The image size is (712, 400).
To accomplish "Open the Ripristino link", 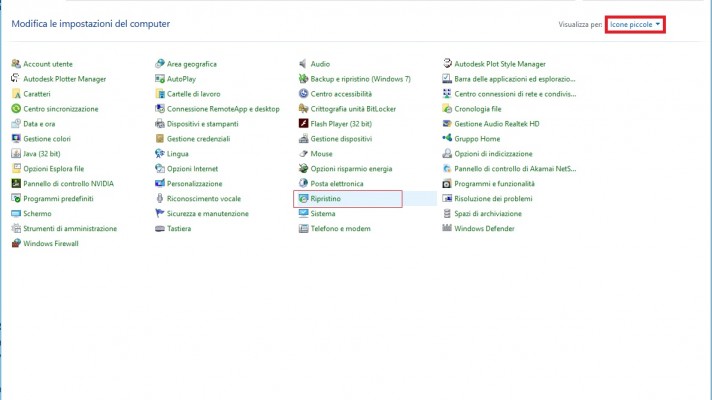I will (x=325, y=199).
